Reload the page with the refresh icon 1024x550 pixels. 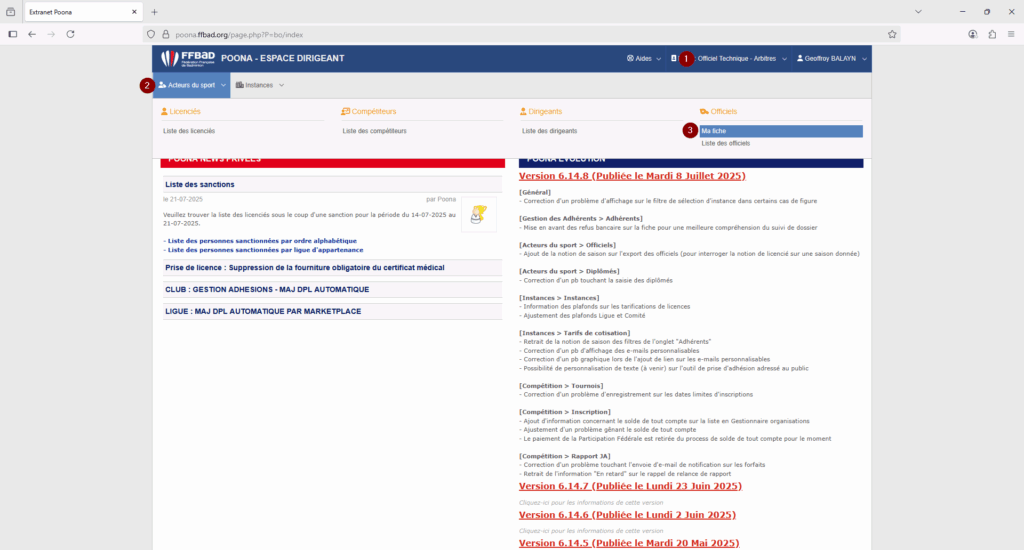click(71, 34)
